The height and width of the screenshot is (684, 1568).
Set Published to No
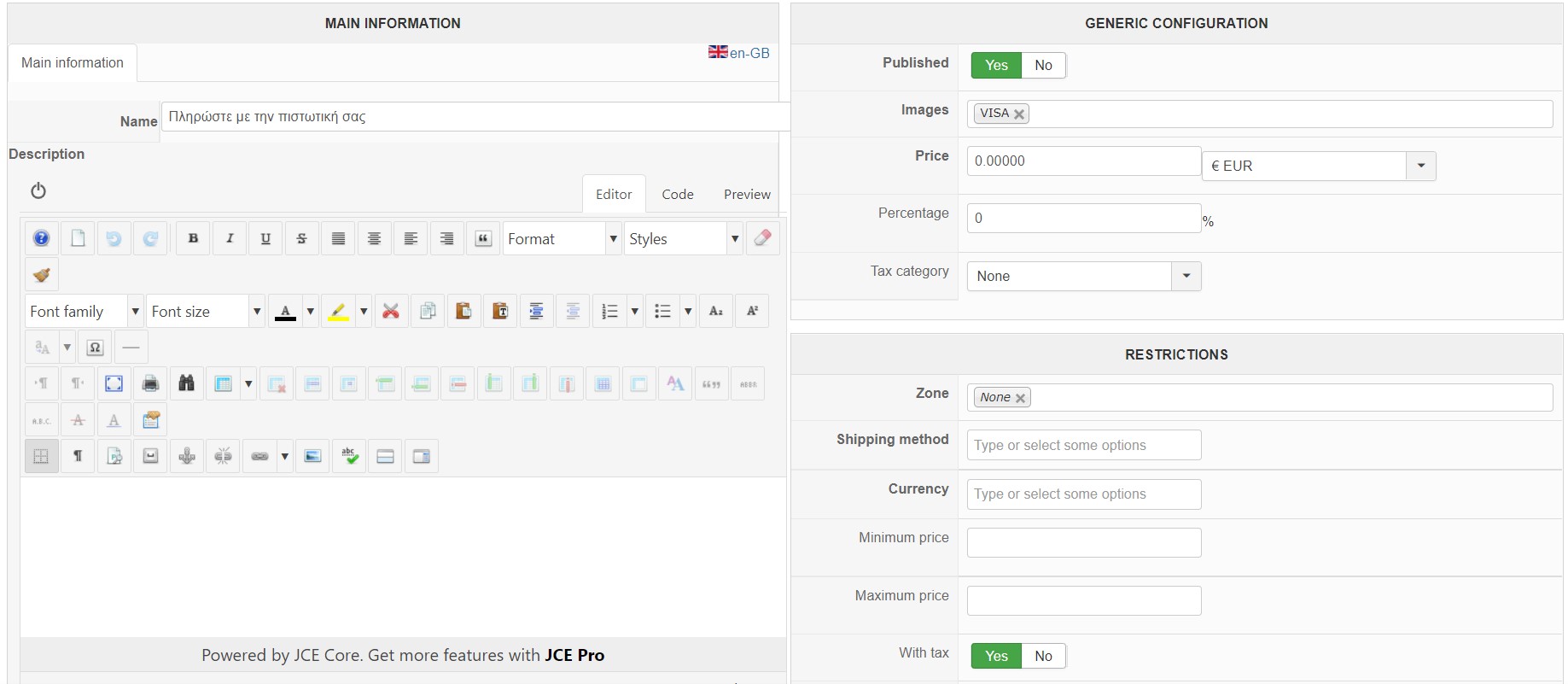(x=1043, y=65)
